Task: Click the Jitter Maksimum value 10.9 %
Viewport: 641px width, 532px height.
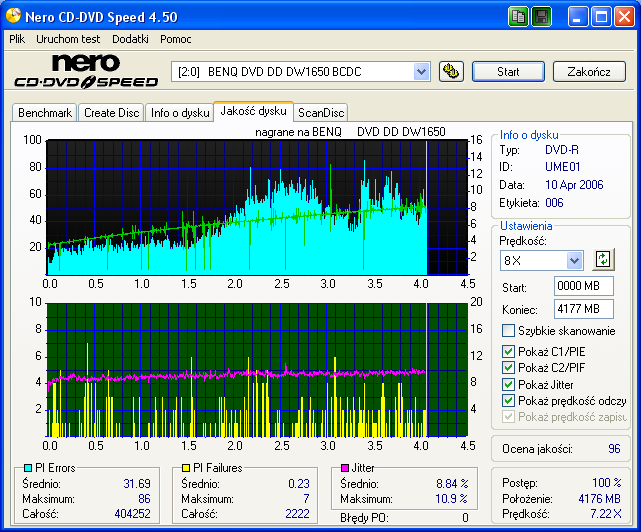Action: 451,499
